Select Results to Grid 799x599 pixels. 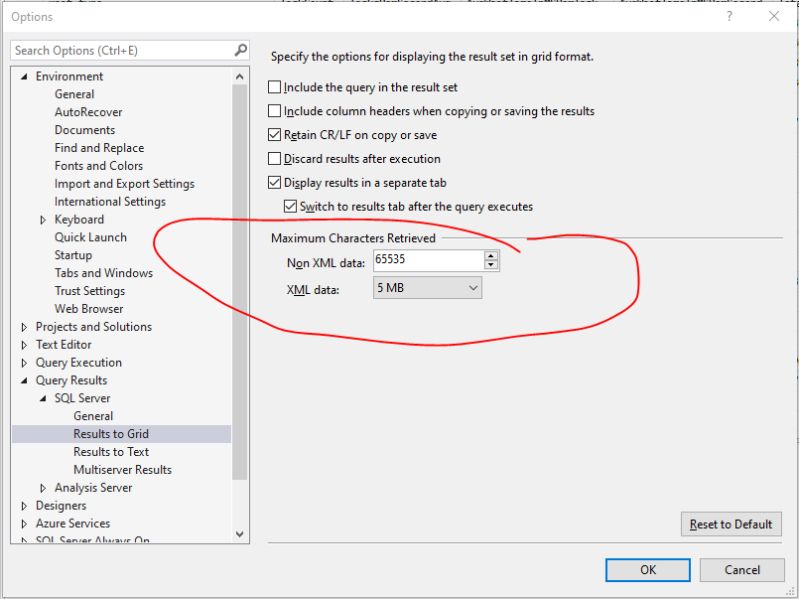click(111, 434)
